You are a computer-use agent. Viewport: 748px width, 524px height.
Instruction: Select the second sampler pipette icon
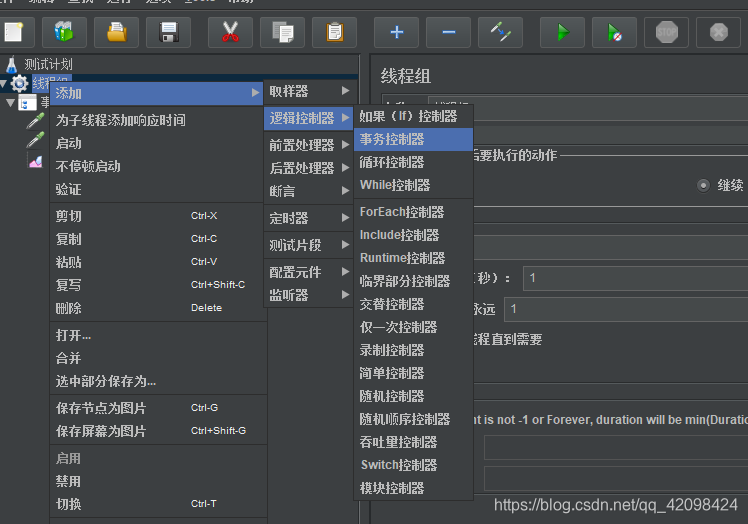[35, 140]
